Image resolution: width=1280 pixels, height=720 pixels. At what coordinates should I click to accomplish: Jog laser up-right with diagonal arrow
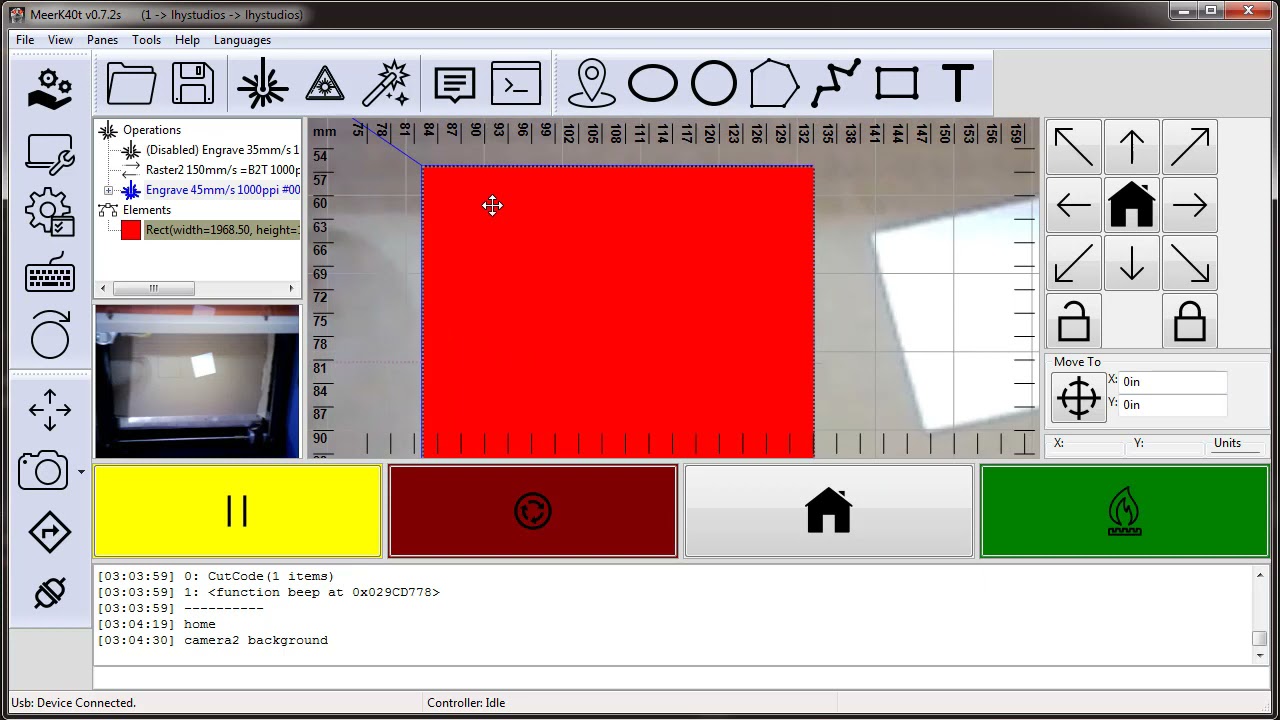1190,147
